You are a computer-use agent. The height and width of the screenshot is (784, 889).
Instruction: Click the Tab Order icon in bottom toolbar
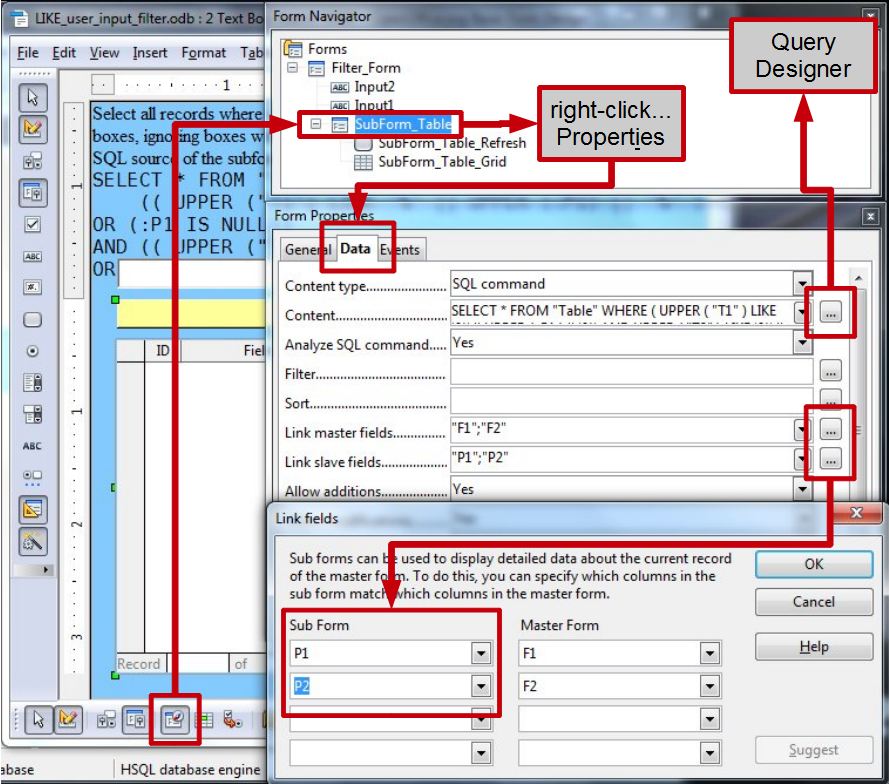(x=233, y=719)
